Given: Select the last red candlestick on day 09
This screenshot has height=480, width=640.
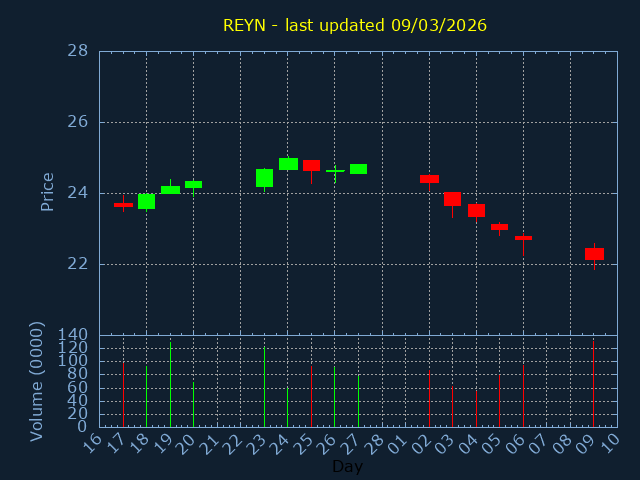Looking at the screenshot, I should click(x=594, y=254).
